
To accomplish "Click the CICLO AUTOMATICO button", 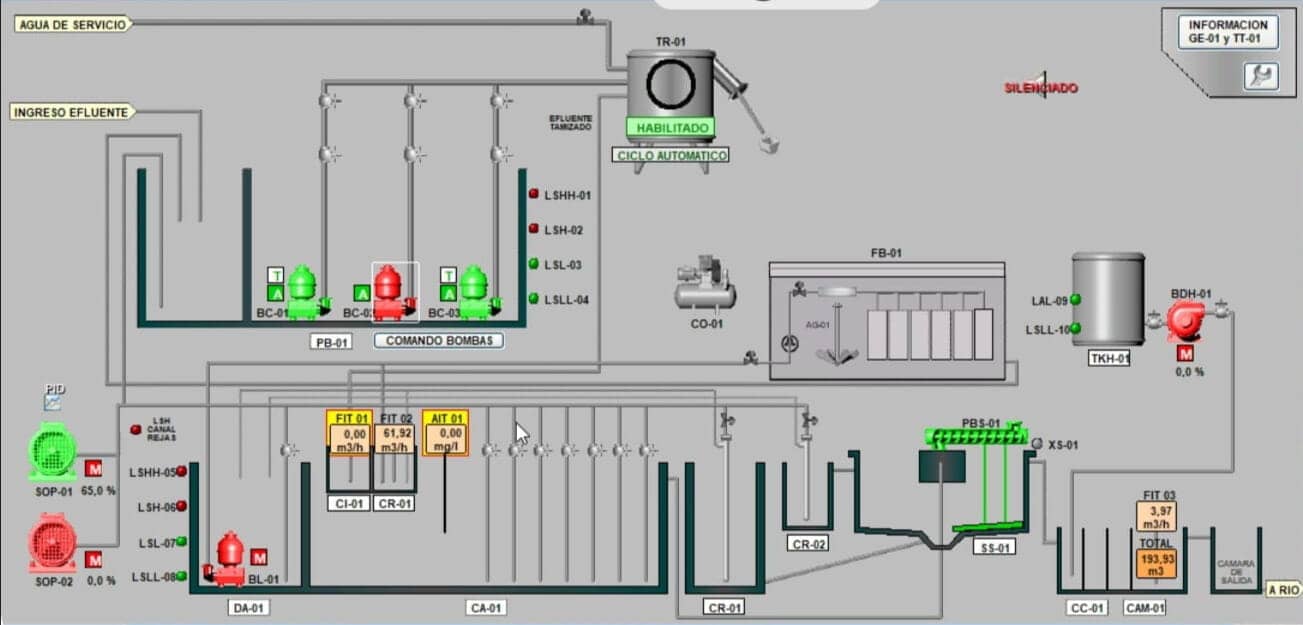I will 670,156.
